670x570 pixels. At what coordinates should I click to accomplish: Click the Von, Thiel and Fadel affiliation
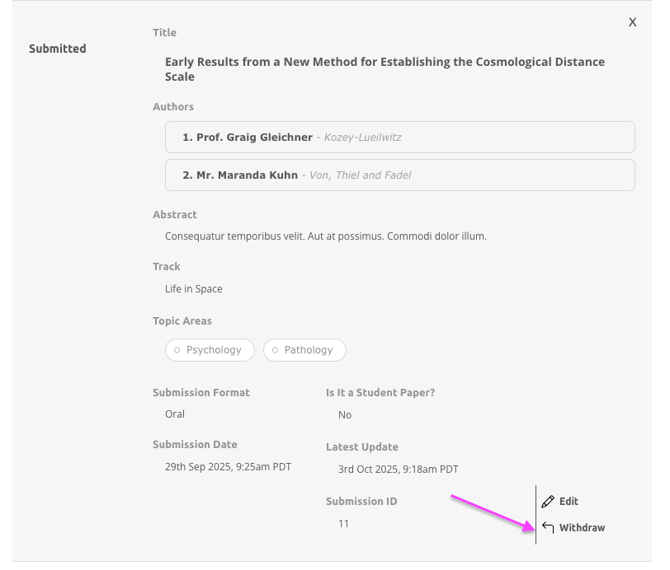click(360, 175)
